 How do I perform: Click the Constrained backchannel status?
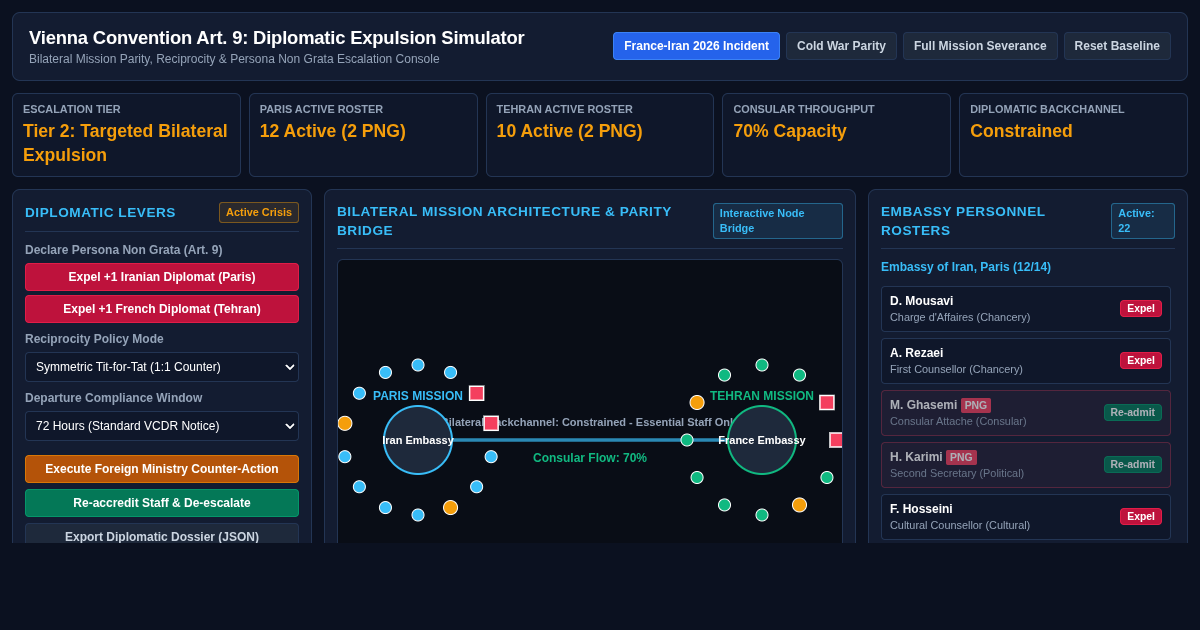(x=1021, y=131)
